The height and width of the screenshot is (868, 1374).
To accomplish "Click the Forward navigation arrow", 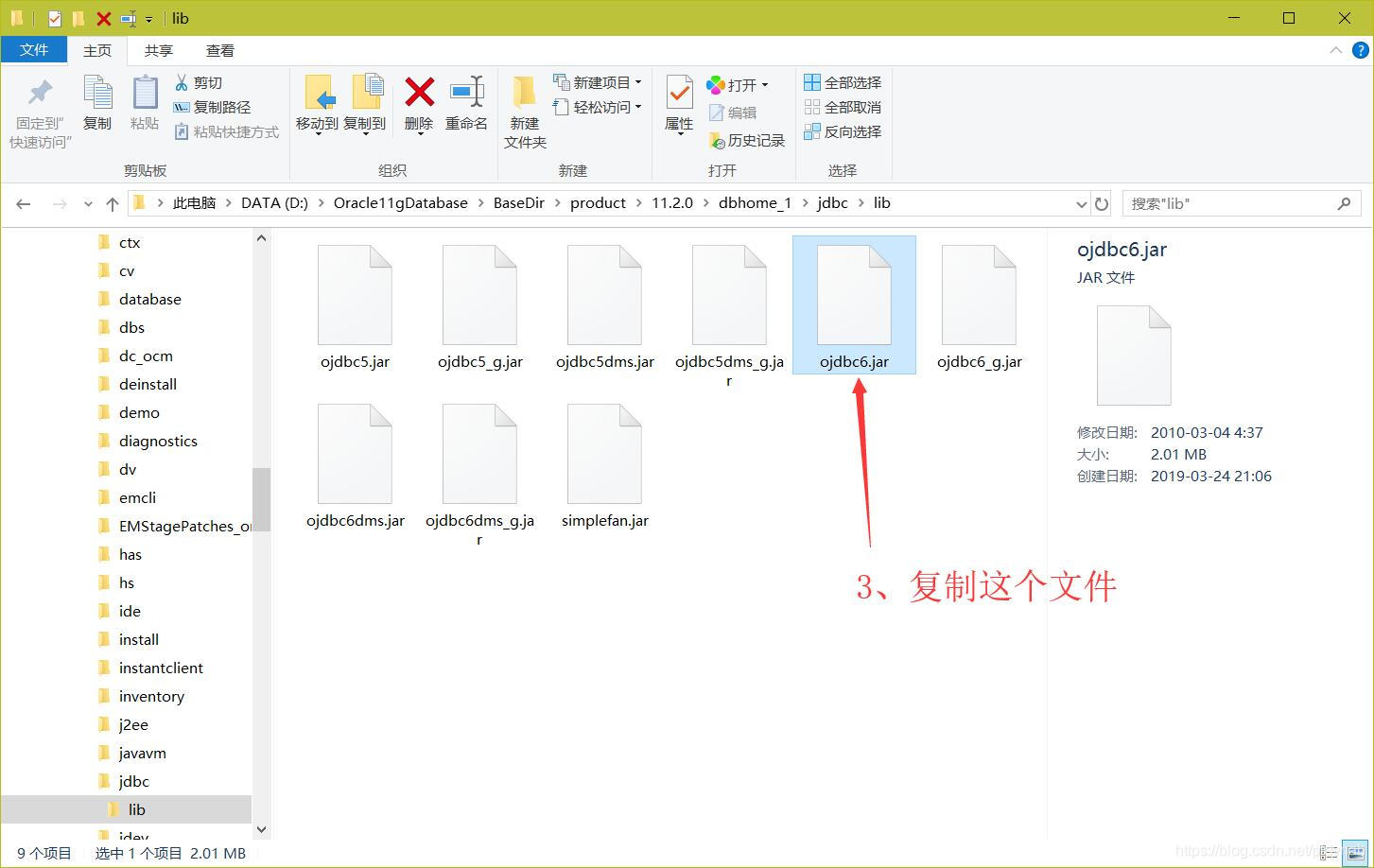I will coord(60,203).
